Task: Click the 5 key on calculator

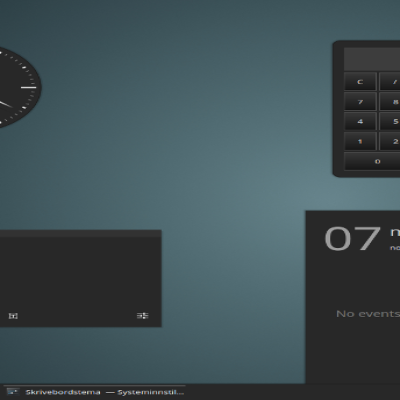Action: 389,121
